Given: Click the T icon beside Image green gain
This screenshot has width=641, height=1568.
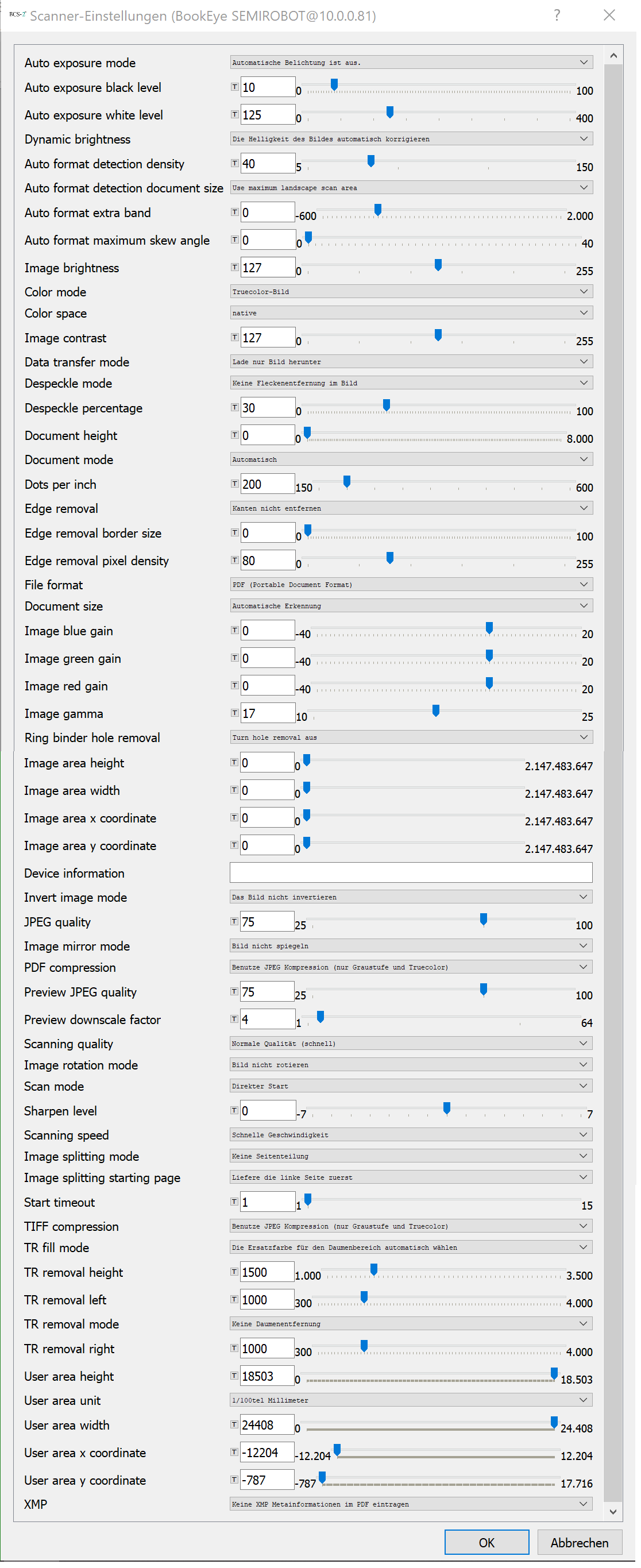Looking at the screenshot, I should pyautogui.click(x=234, y=658).
